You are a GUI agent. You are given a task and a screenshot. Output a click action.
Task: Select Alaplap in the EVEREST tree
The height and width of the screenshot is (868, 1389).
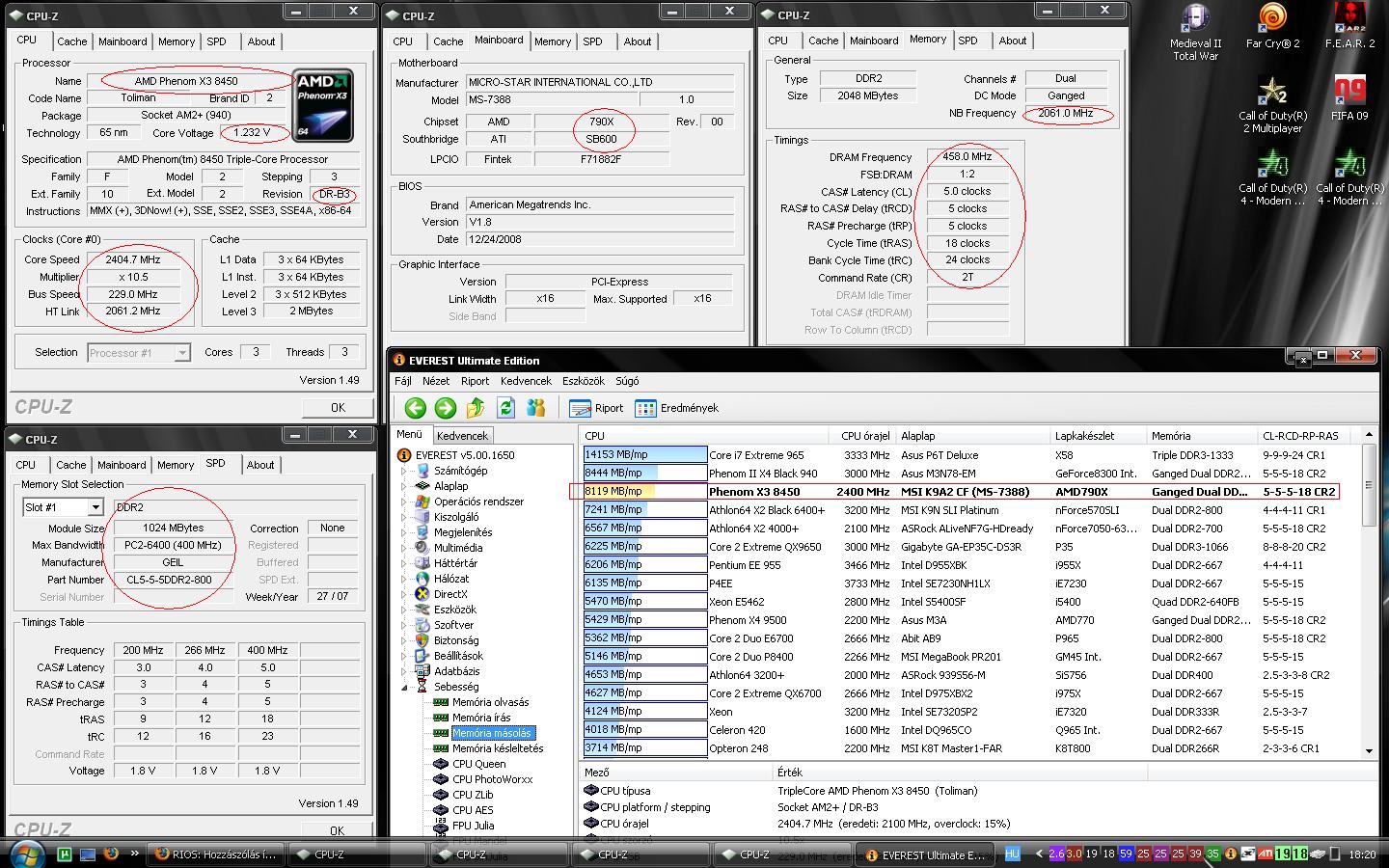click(450, 486)
